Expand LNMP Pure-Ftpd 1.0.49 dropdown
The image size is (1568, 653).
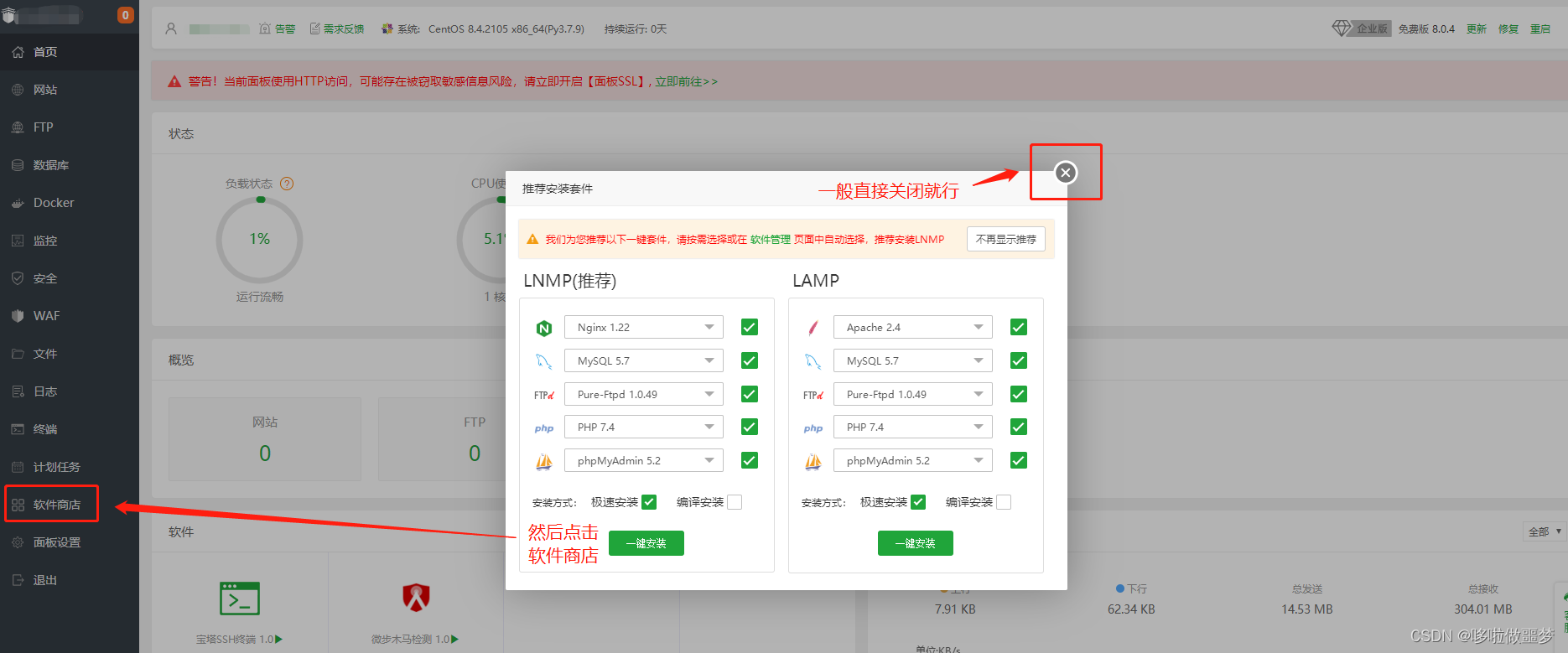644,394
